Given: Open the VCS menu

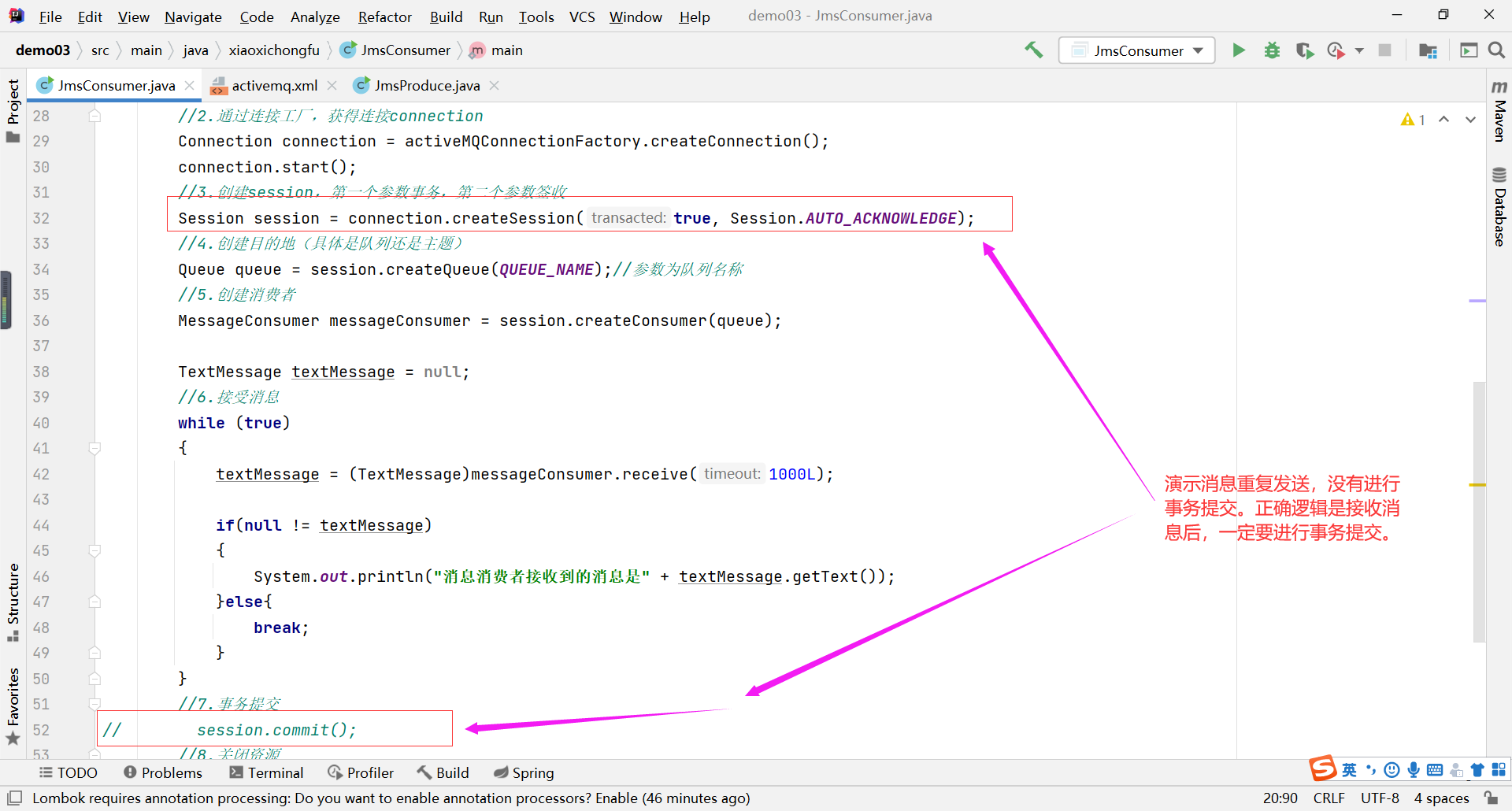Looking at the screenshot, I should [x=582, y=17].
